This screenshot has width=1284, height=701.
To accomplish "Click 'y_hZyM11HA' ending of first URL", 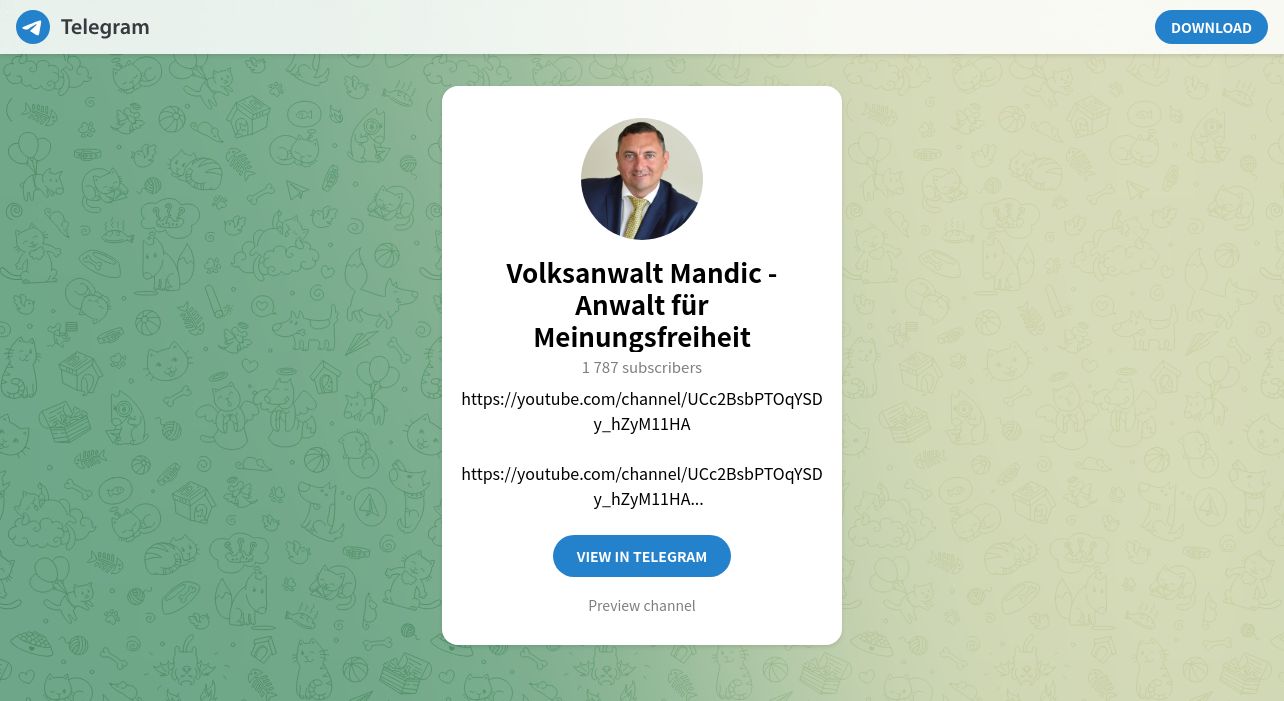I will coord(642,424).
